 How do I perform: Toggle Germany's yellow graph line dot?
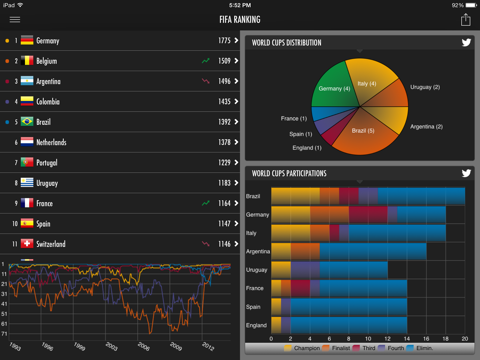(7, 41)
